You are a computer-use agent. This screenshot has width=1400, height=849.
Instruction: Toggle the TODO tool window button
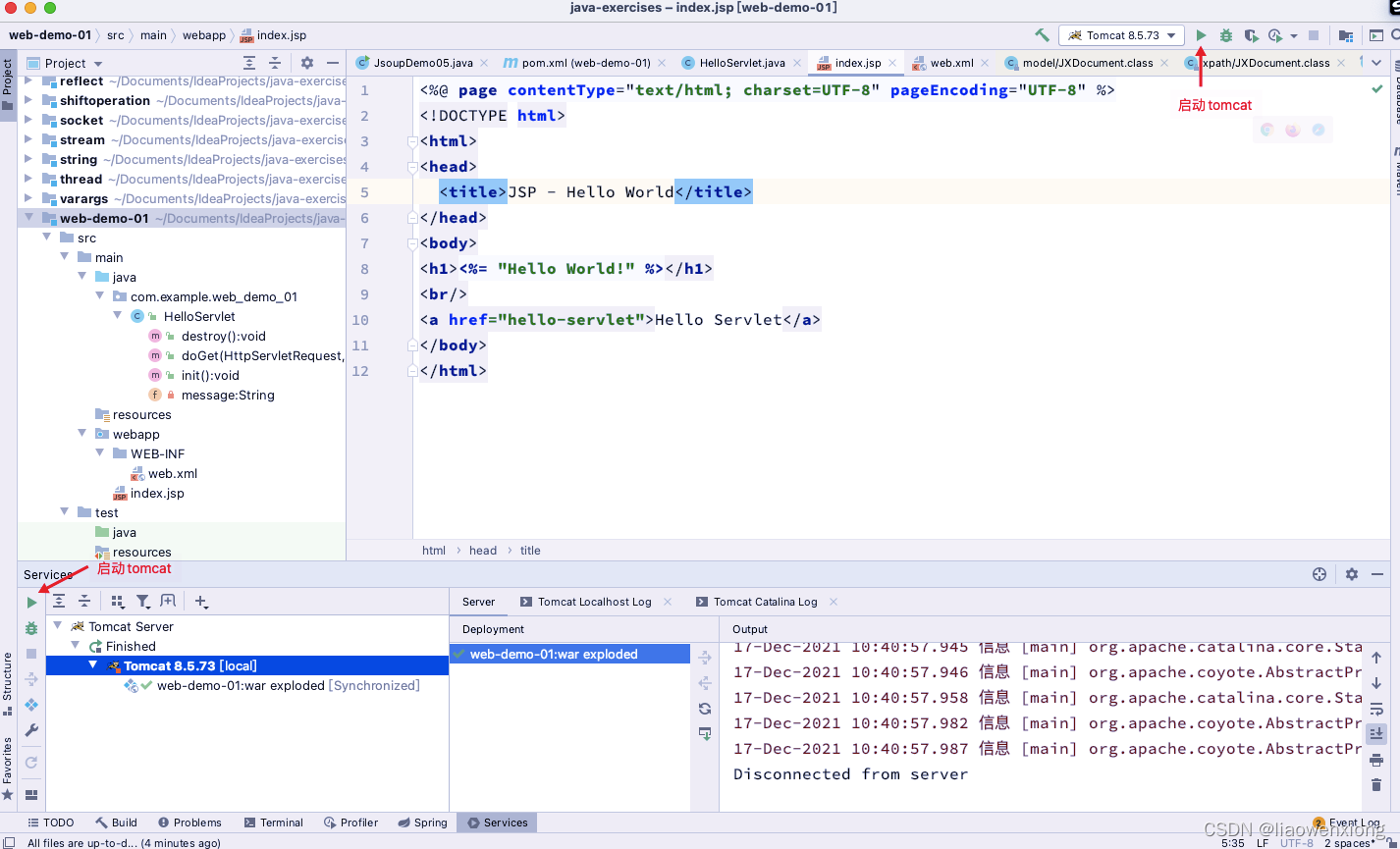(51, 822)
